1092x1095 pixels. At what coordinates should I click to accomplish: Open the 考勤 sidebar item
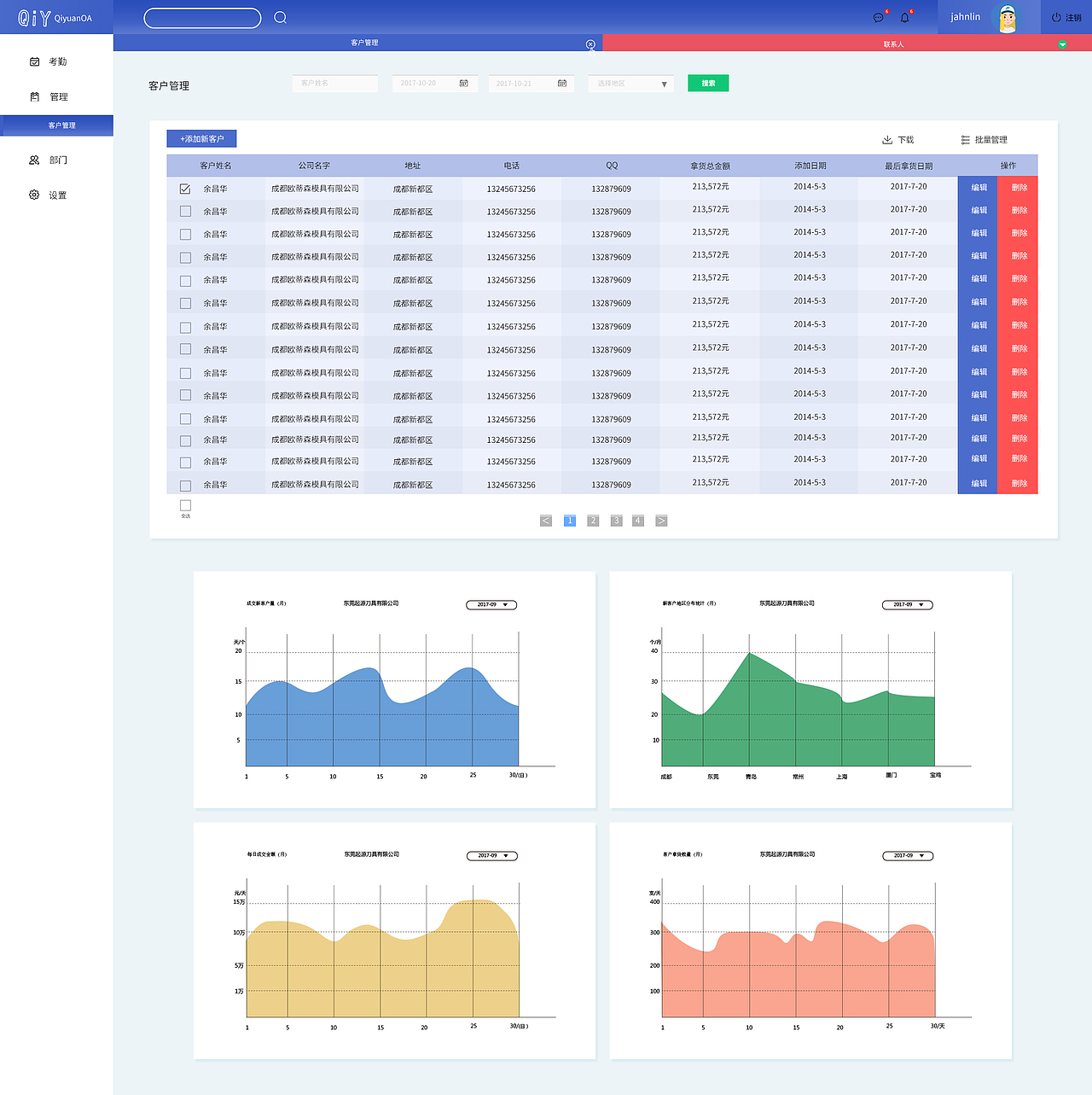pyautogui.click(x=49, y=61)
